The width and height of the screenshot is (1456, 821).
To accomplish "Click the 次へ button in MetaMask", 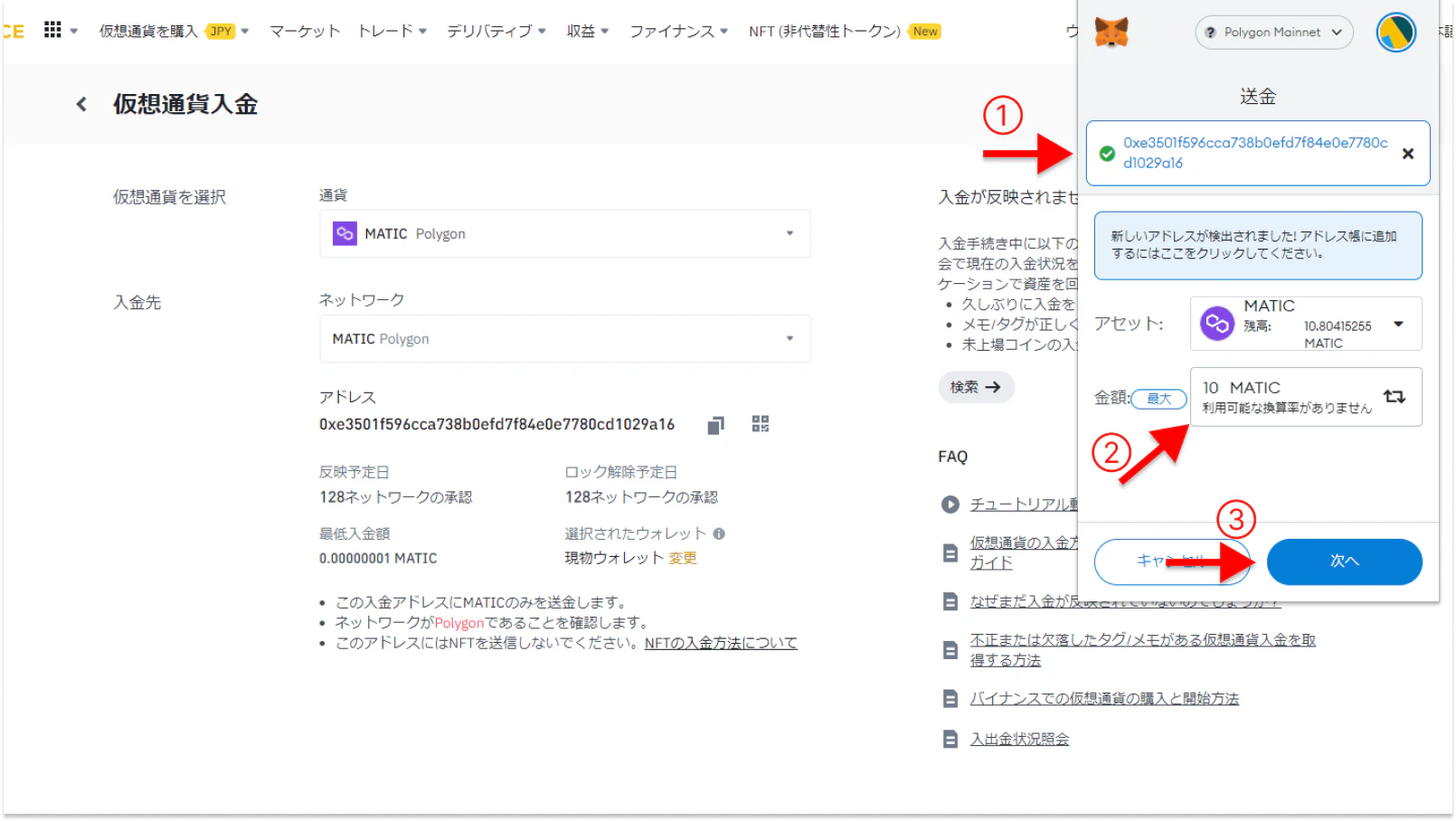I will [x=1344, y=561].
